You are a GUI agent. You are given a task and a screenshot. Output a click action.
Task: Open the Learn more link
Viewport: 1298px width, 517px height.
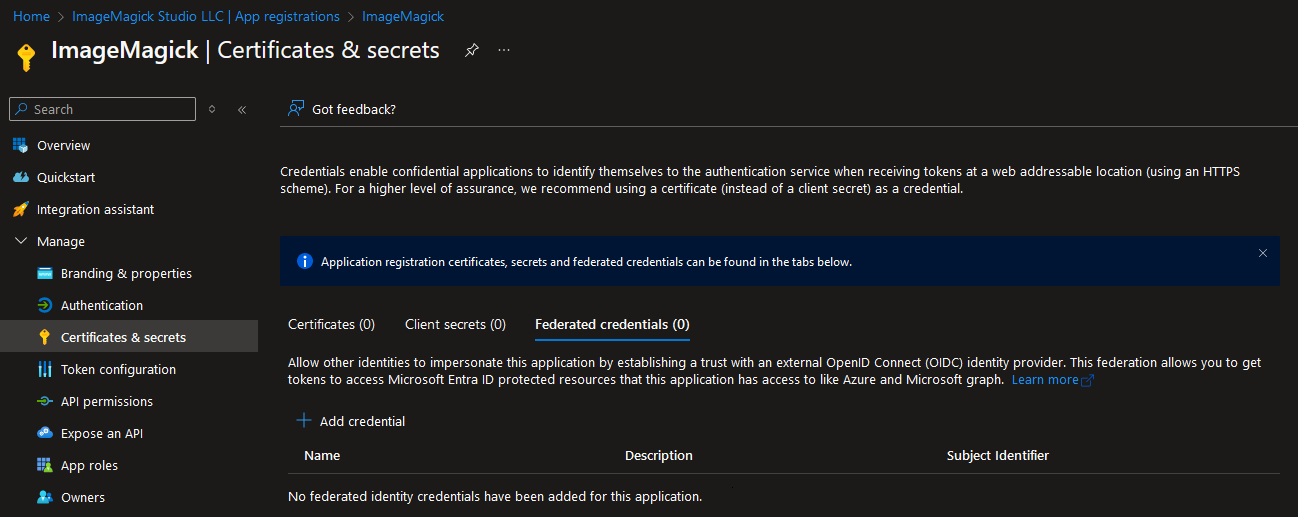click(x=1045, y=380)
